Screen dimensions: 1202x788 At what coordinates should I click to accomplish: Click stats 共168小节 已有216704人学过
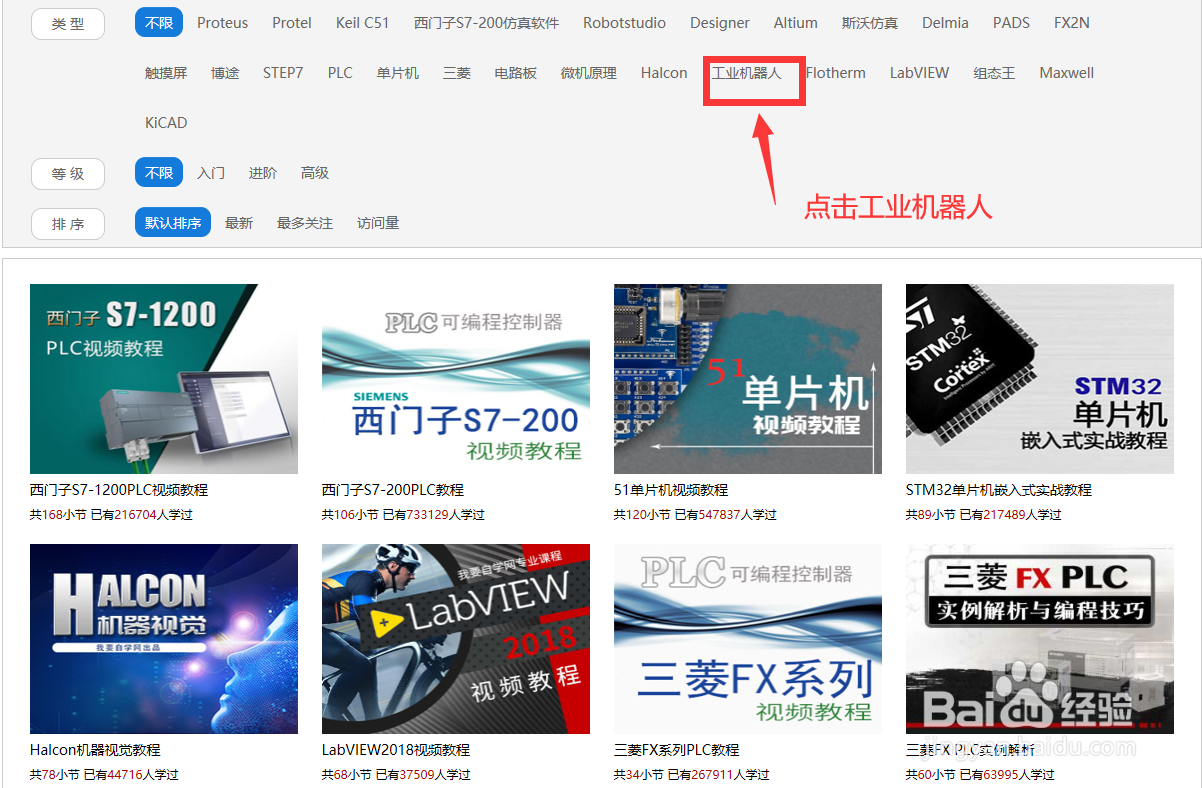111,515
